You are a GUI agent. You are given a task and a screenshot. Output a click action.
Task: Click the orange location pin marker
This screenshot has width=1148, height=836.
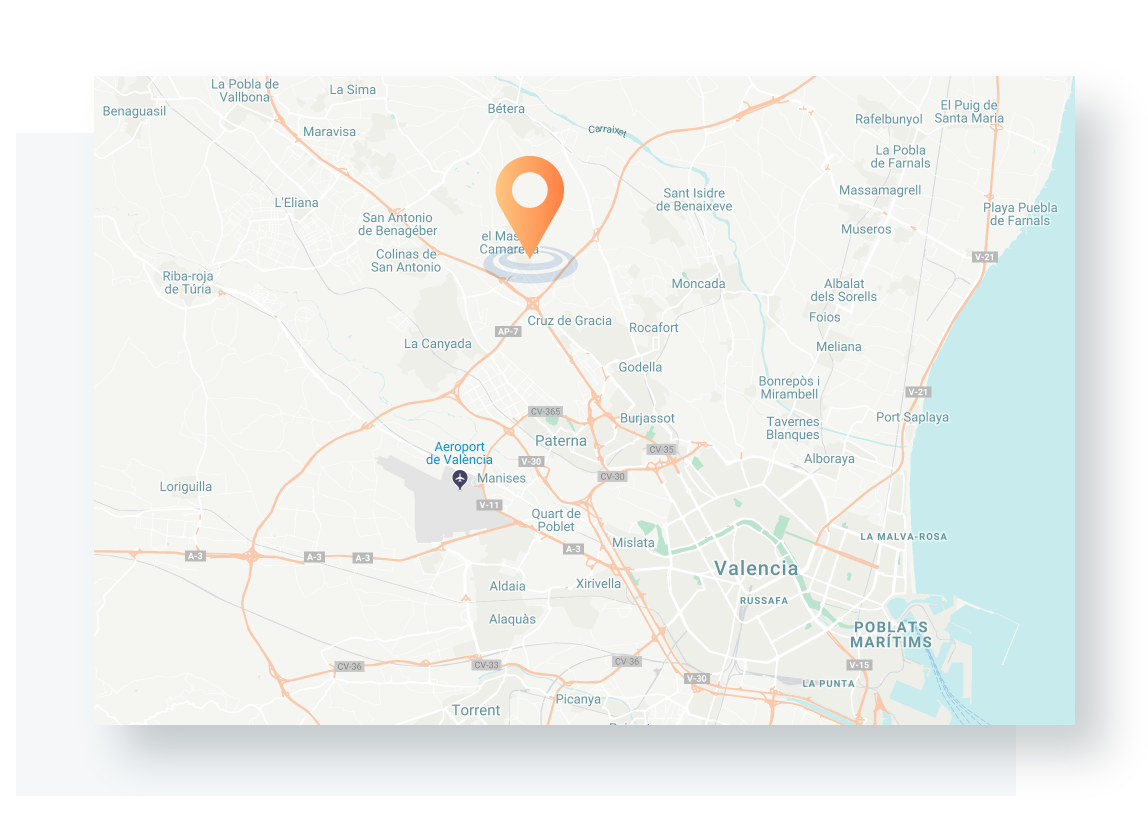(x=529, y=206)
